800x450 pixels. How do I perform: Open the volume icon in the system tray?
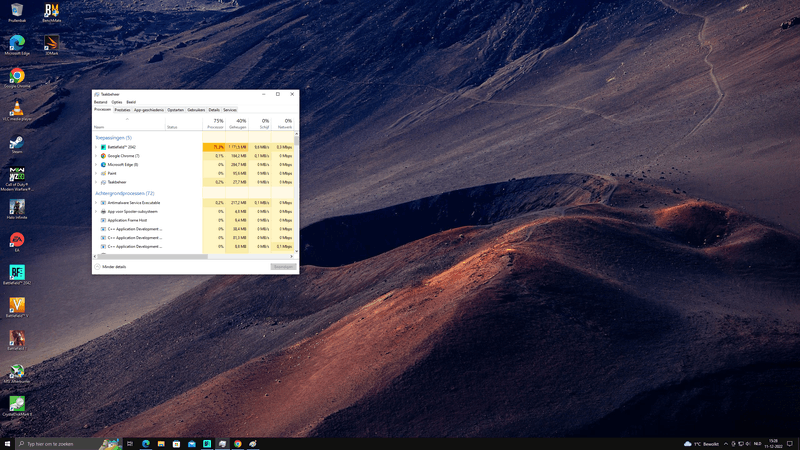pyautogui.click(x=748, y=444)
